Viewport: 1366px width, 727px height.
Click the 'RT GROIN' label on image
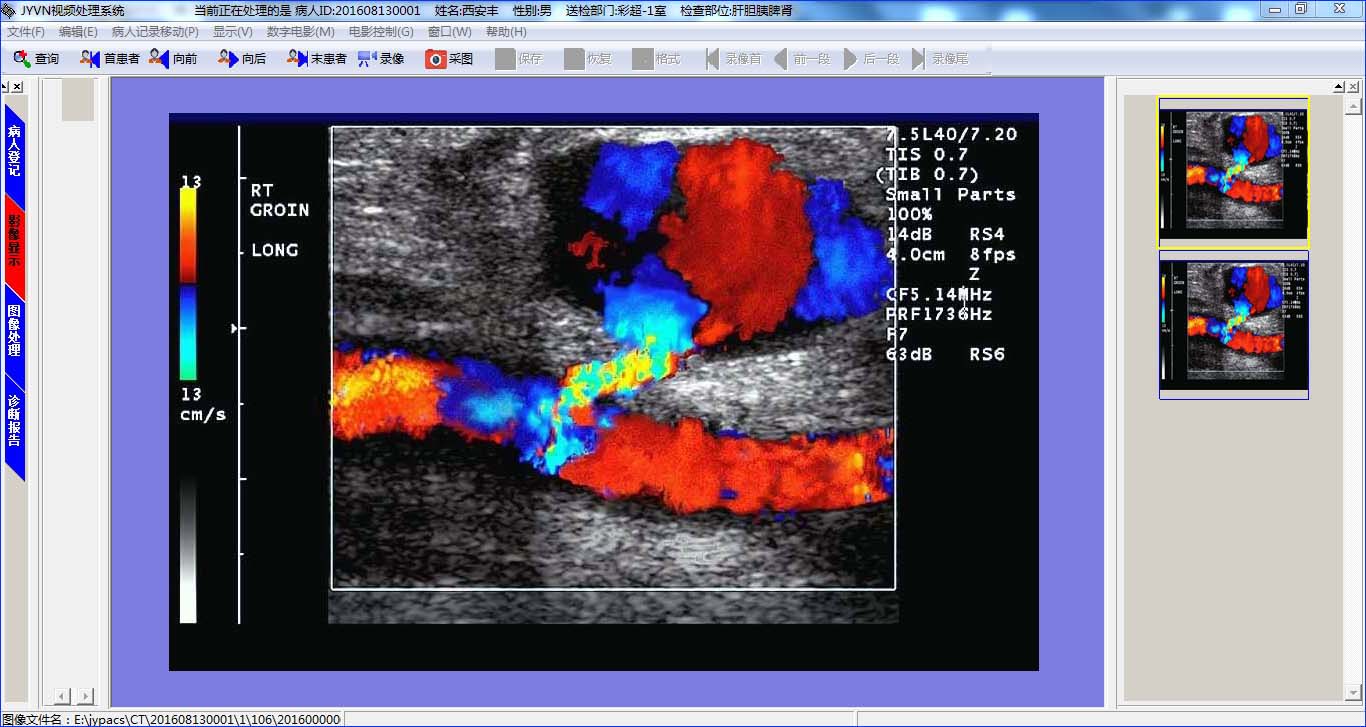[x=279, y=200]
